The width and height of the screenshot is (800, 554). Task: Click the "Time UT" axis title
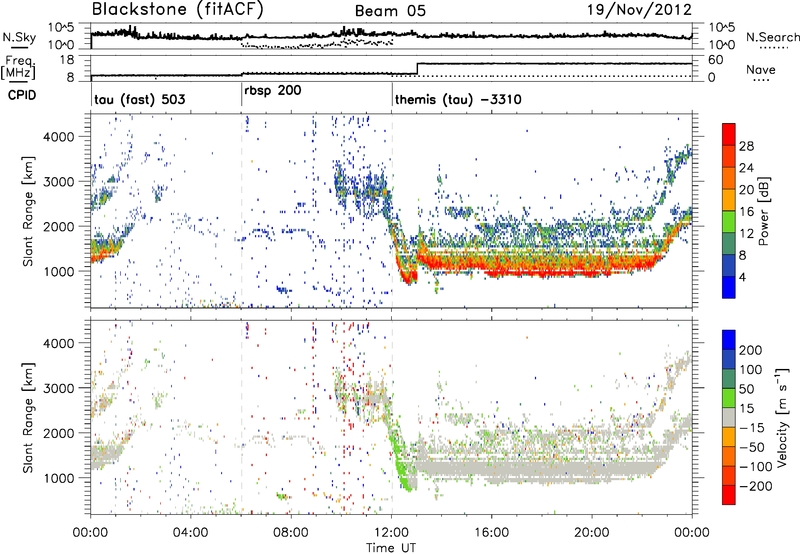coord(391,548)
